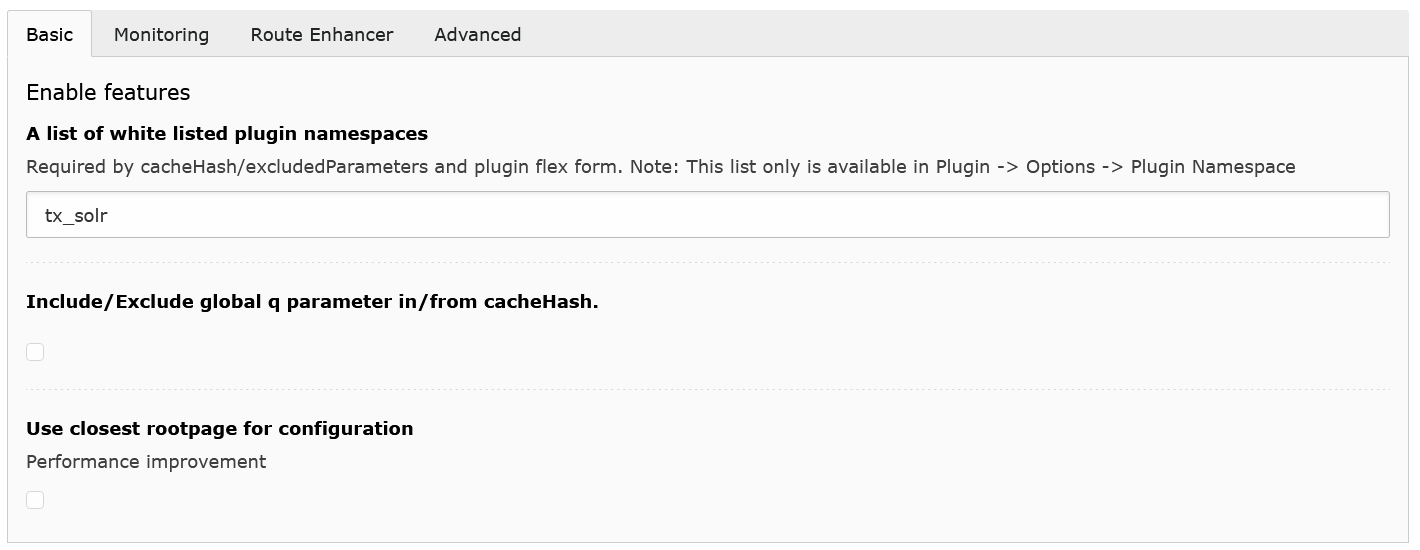Click the white listed plugin namespaces label

click(226, 134)
